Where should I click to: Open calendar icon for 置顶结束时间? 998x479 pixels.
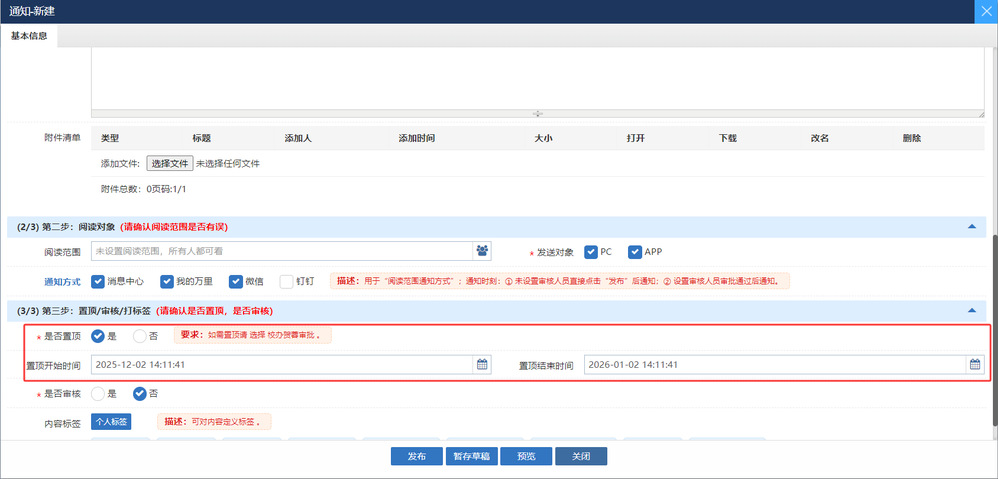975,365
